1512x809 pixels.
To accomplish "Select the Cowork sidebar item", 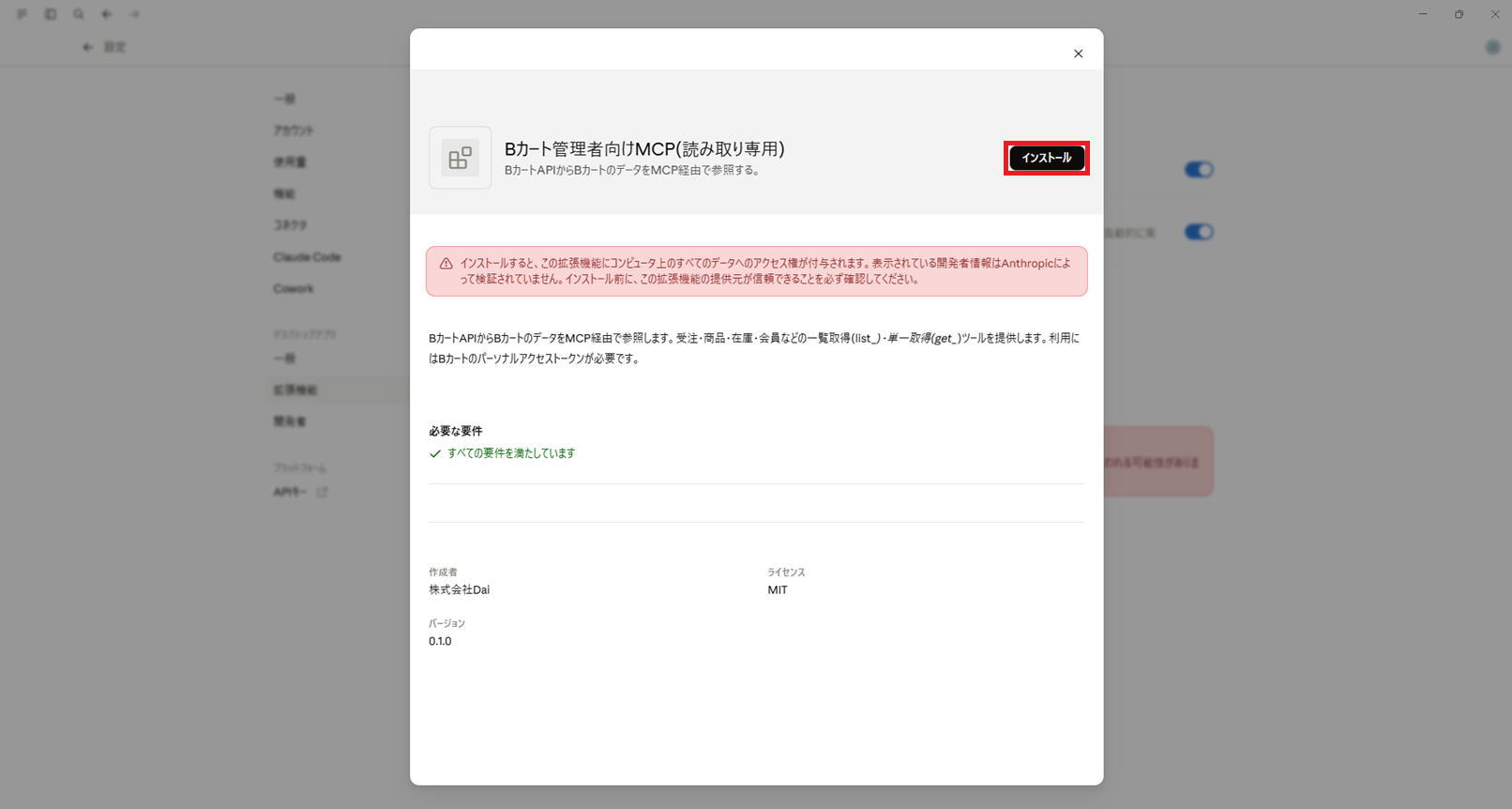I will point(294,289).
